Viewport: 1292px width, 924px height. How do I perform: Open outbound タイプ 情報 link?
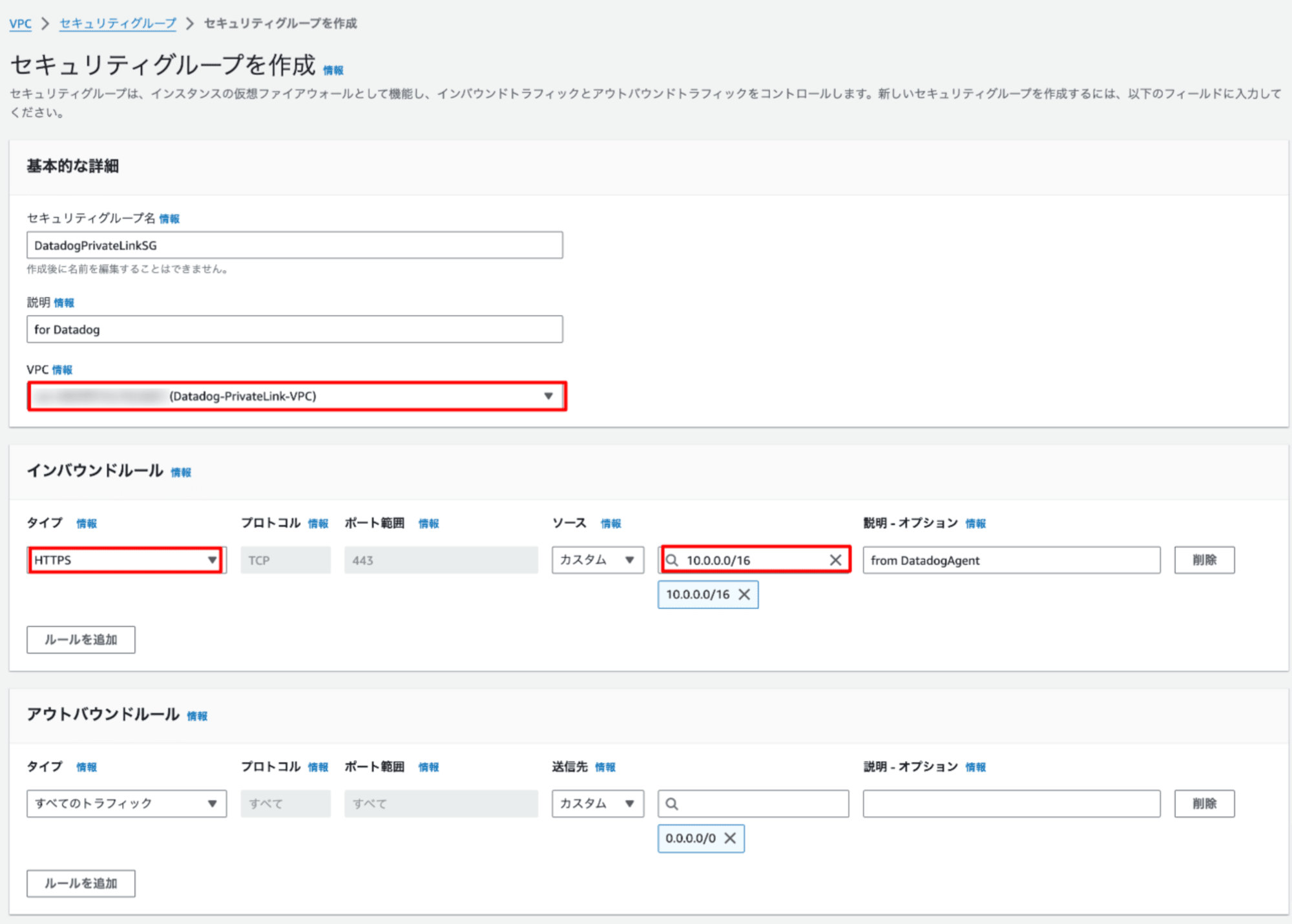coord(87,767)
